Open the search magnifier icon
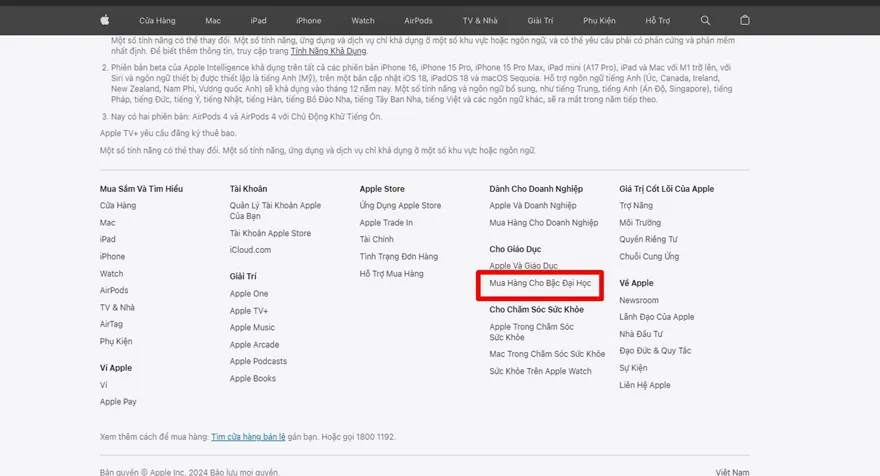Screen dimensions: 880x476 (x=706, y=20)
